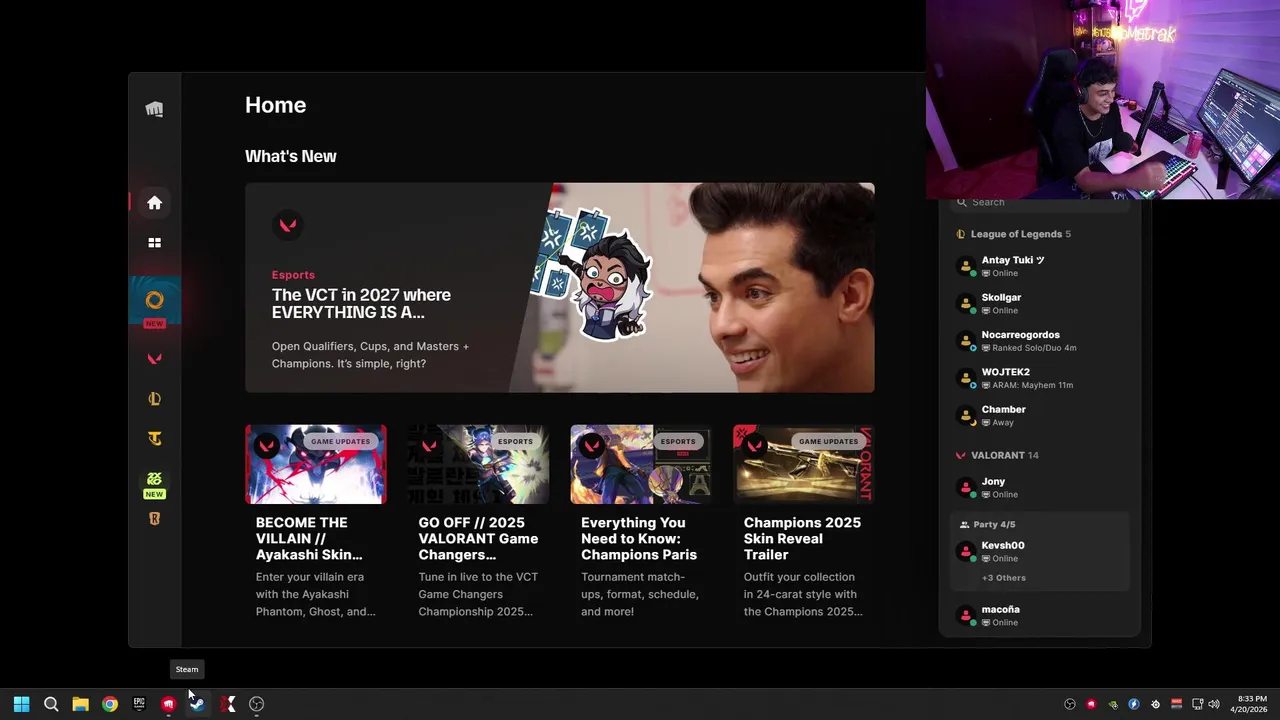The height and width of the screenshot is (720, 1280).
Task: Select friend Antay Tuki
Action: pos(1039,266)
